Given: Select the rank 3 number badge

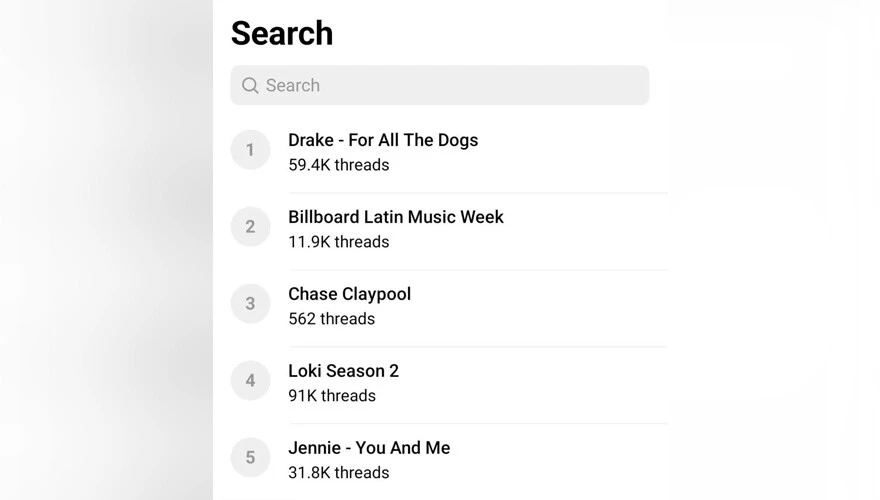Looking at the screenshot, I should tap(250, 304).
